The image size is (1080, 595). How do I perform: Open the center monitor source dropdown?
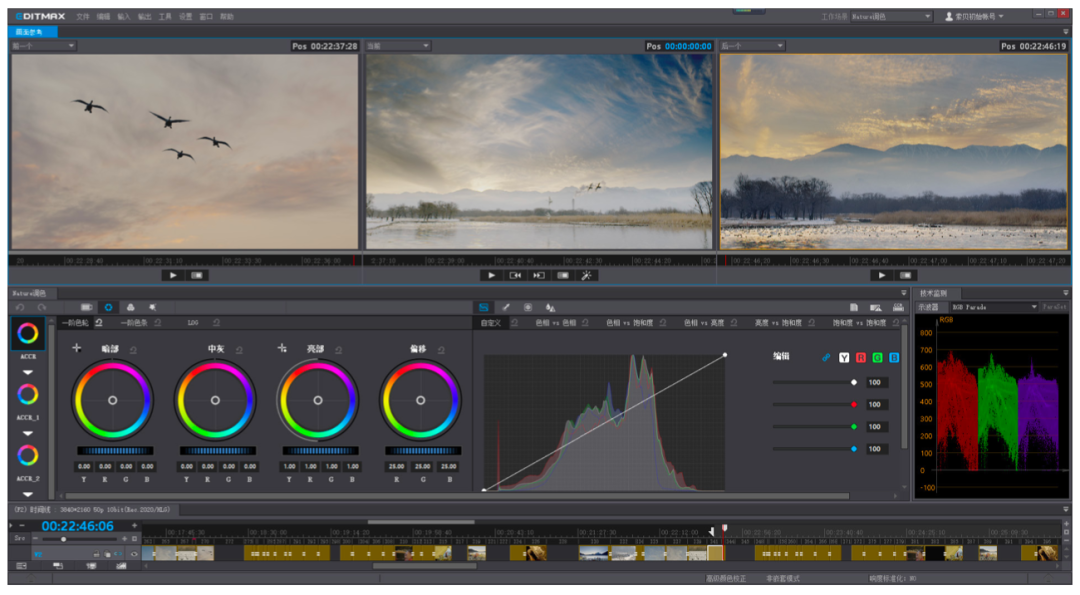point(398,45)
